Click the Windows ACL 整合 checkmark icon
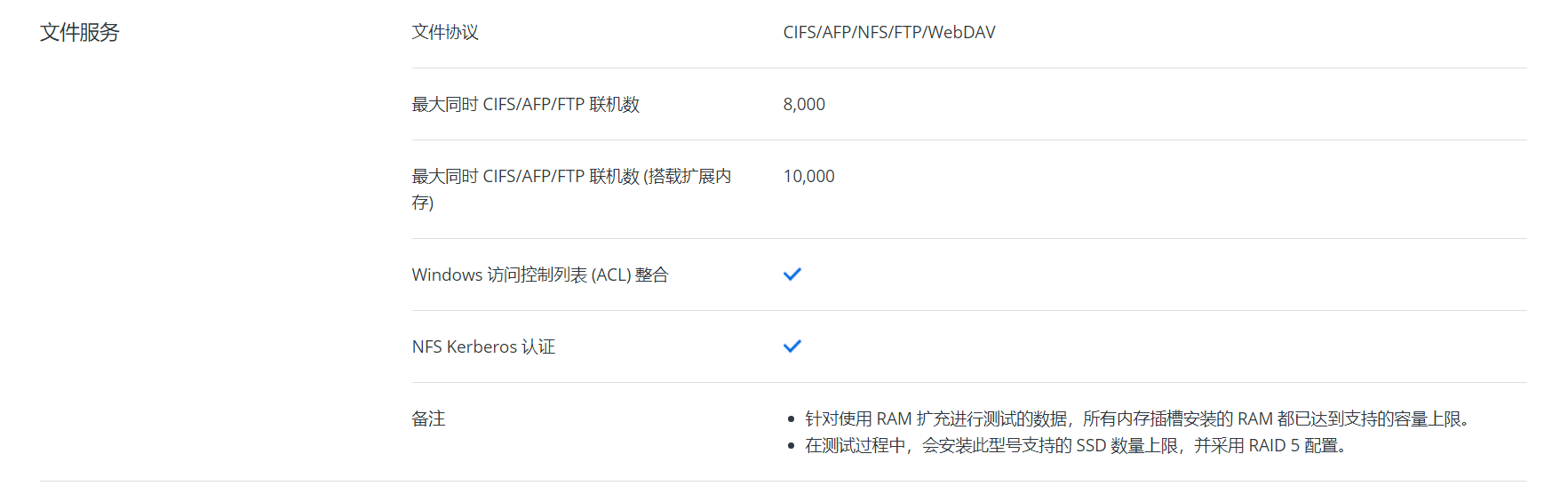This screenshot has height=486, width=1568. [x=792, y=275]
